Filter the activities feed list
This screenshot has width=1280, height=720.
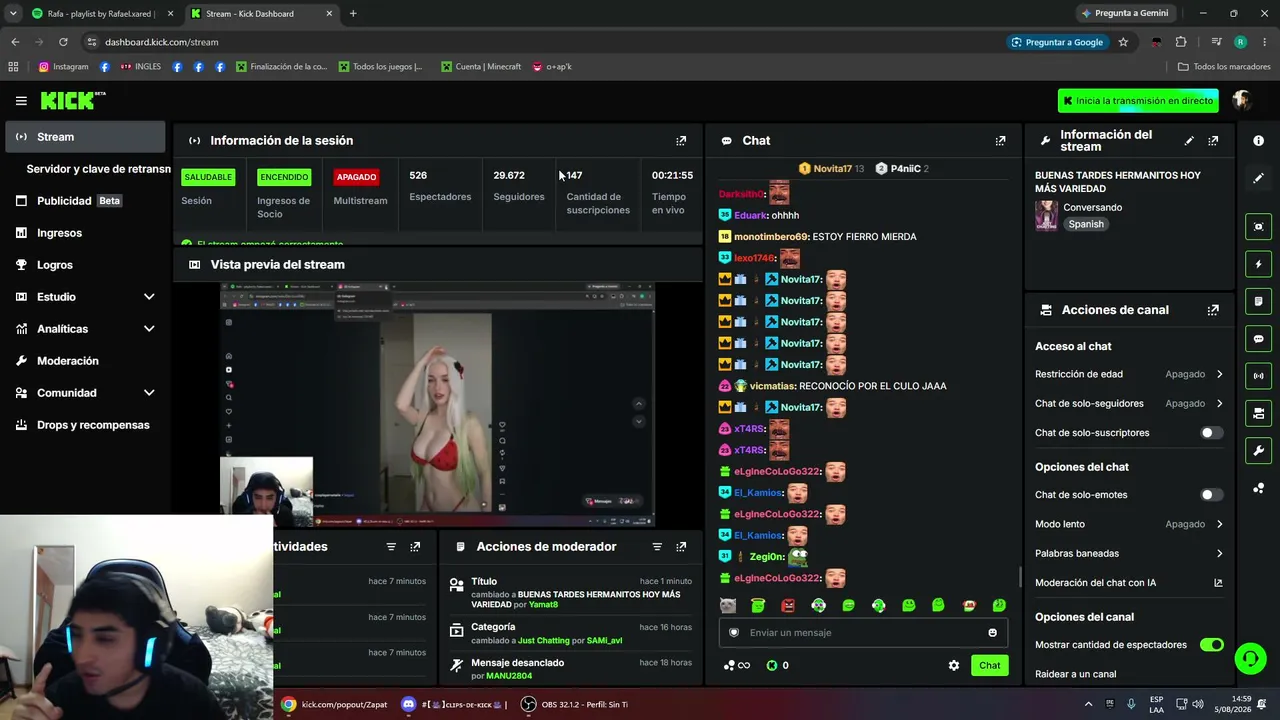pos(391,547)
